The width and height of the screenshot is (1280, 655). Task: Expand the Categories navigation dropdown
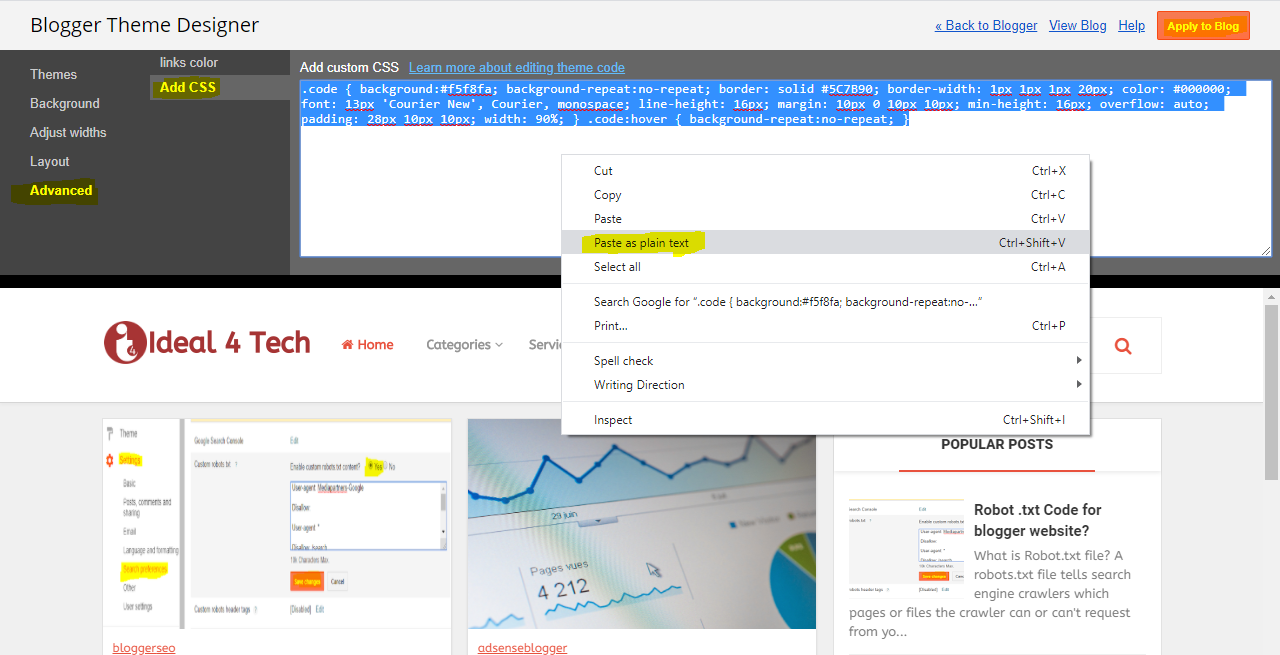point(463,344)
